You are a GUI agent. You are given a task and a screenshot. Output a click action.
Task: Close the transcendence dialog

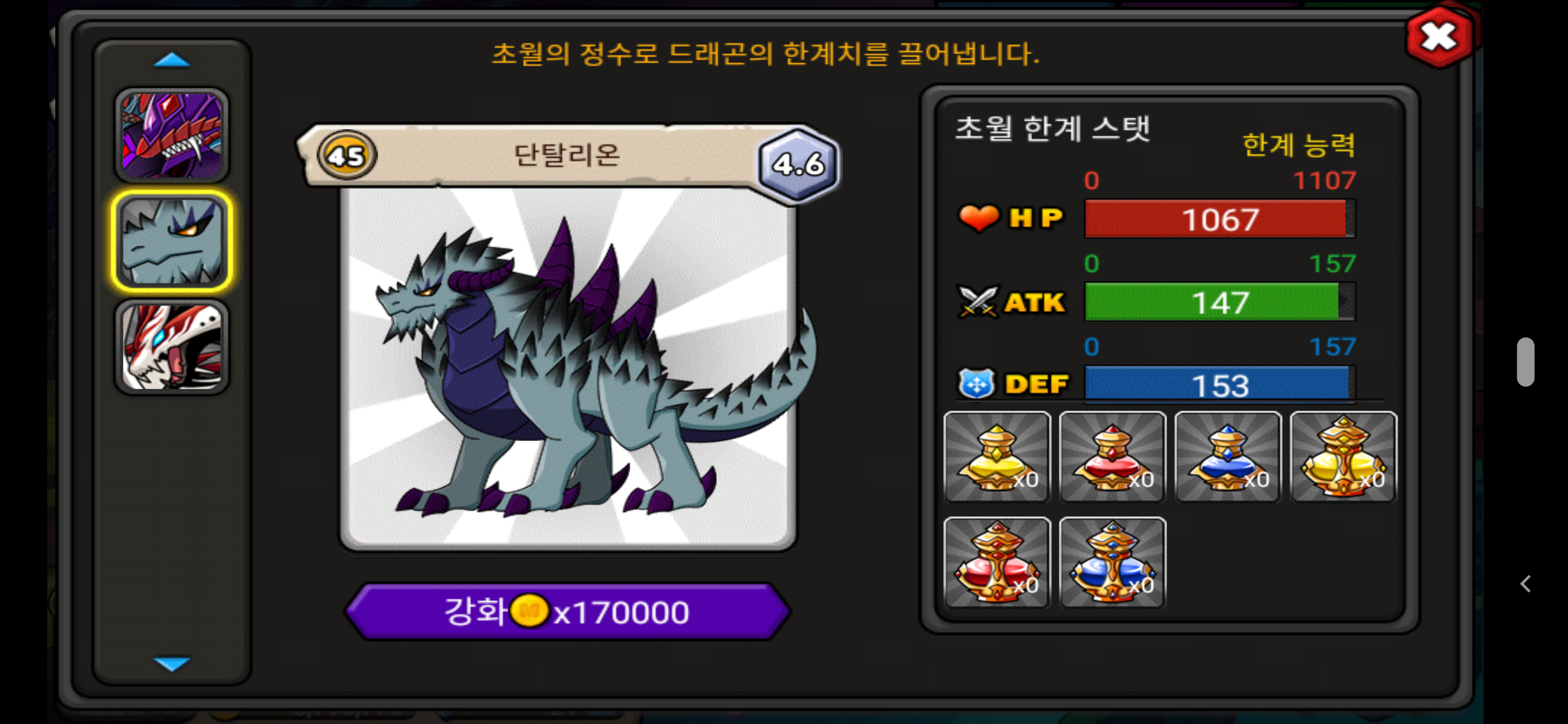(1439, 37)
